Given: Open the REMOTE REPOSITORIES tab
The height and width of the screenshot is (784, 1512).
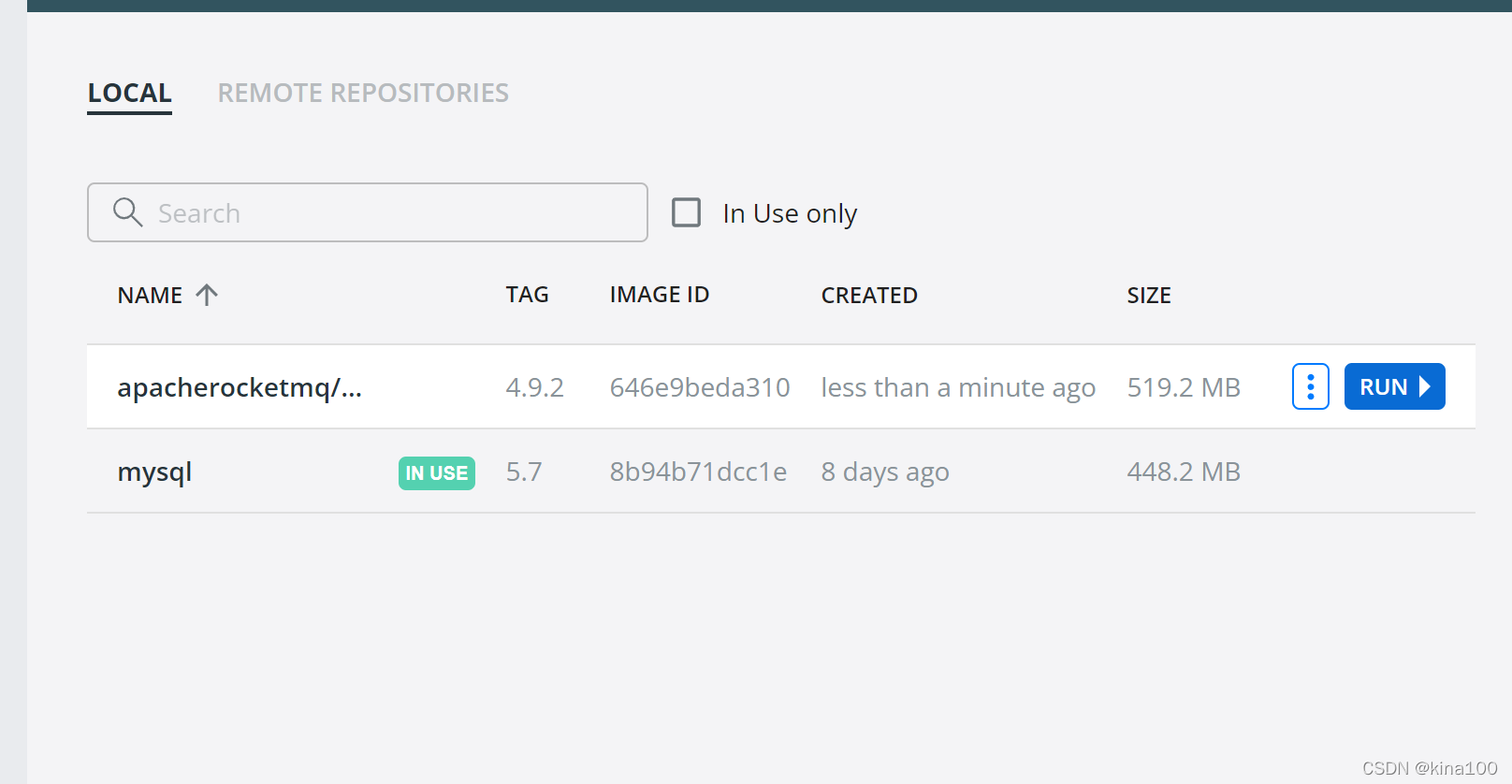Looking at the screenshot, I should pyautogui.click(x=363, y=94).
